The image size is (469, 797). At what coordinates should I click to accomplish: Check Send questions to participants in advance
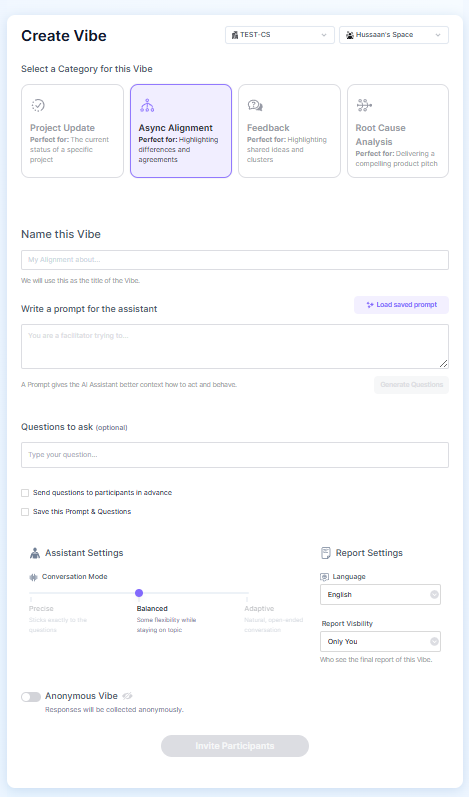tap(25, 493)
